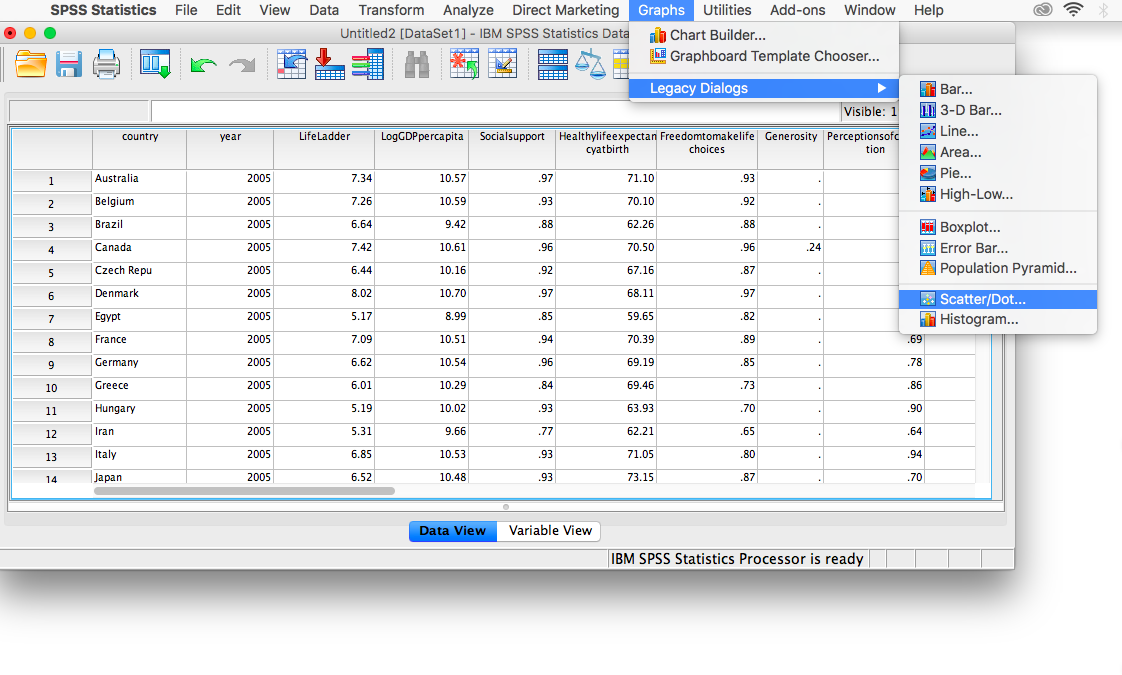Select Population Pyramid... menu entry
The height and width of the screenshot is (675, 1122).
tap(997, 268)
